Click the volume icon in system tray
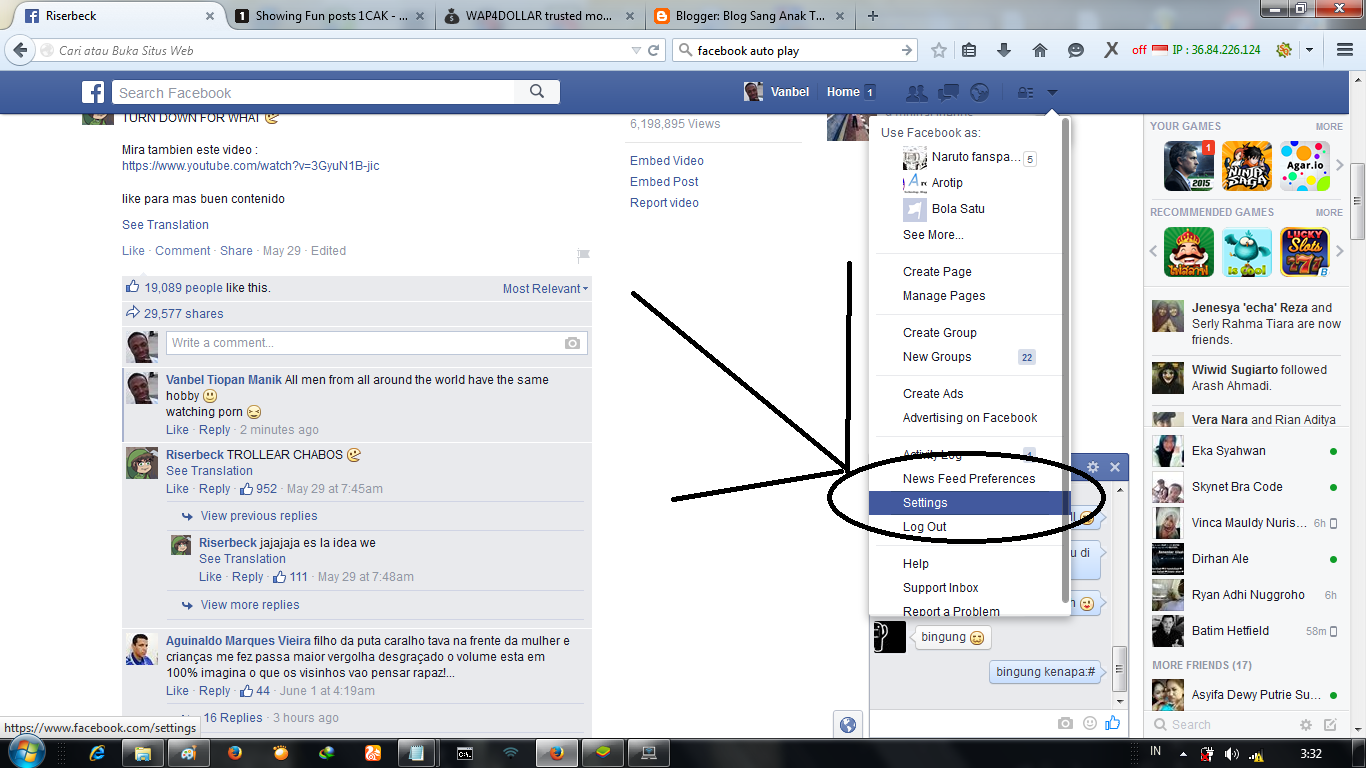This screenshot has height=768, width=1366. click(x=1231, y=753)
